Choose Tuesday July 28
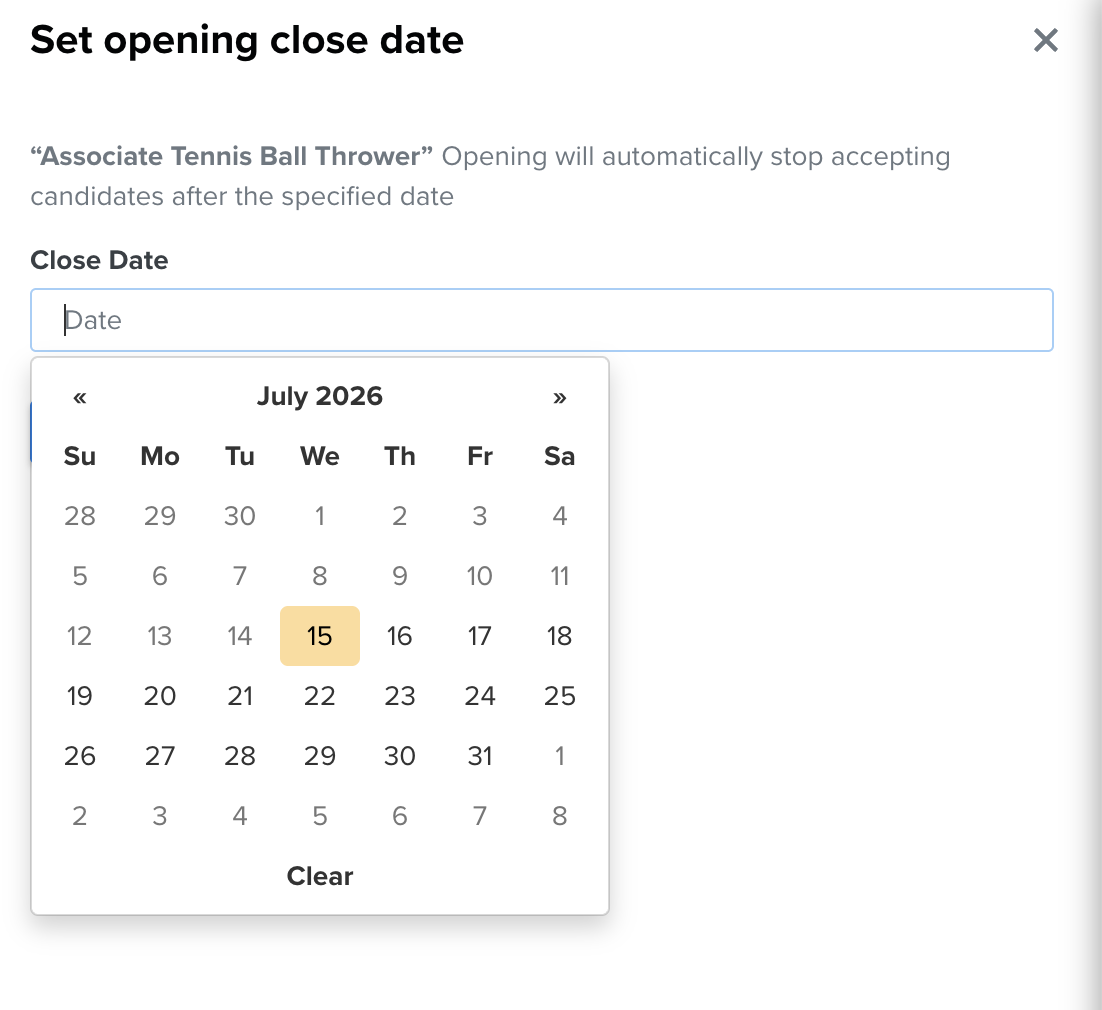The image size is (1102, 1010). click(x=240, y=756)
